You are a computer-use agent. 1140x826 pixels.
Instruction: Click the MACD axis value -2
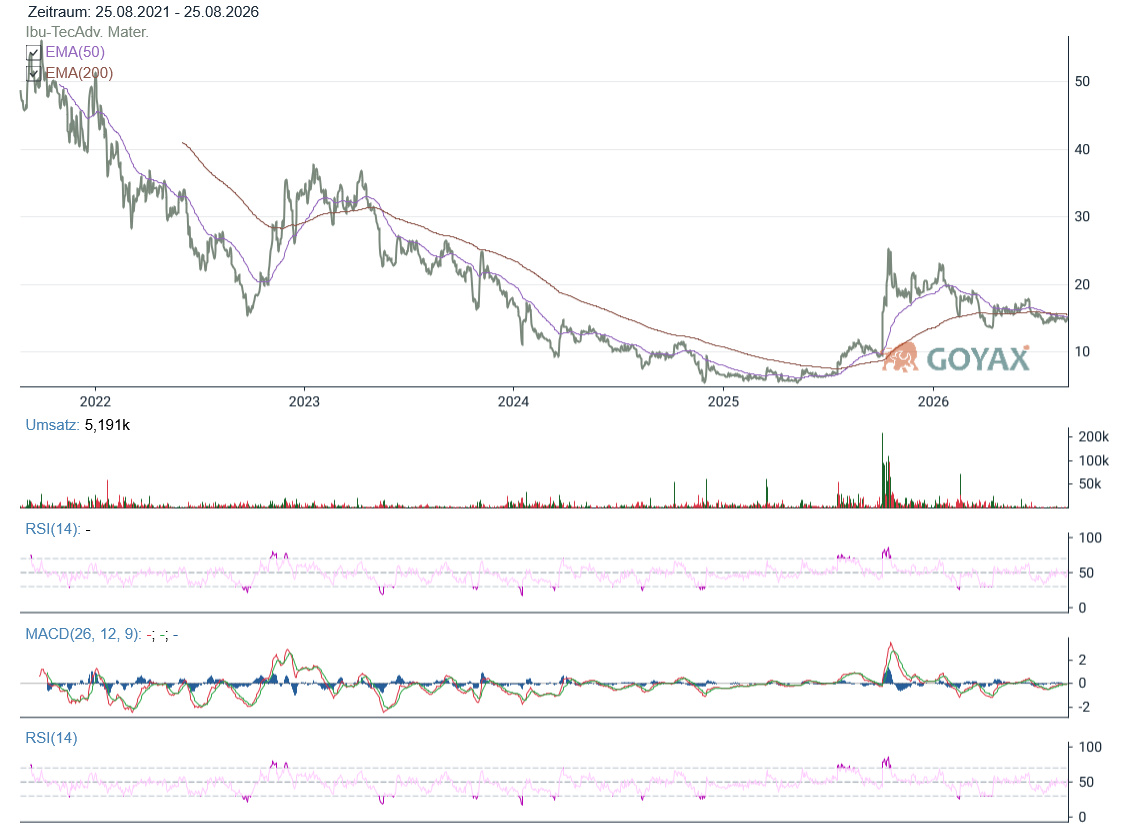(1083, 707)
